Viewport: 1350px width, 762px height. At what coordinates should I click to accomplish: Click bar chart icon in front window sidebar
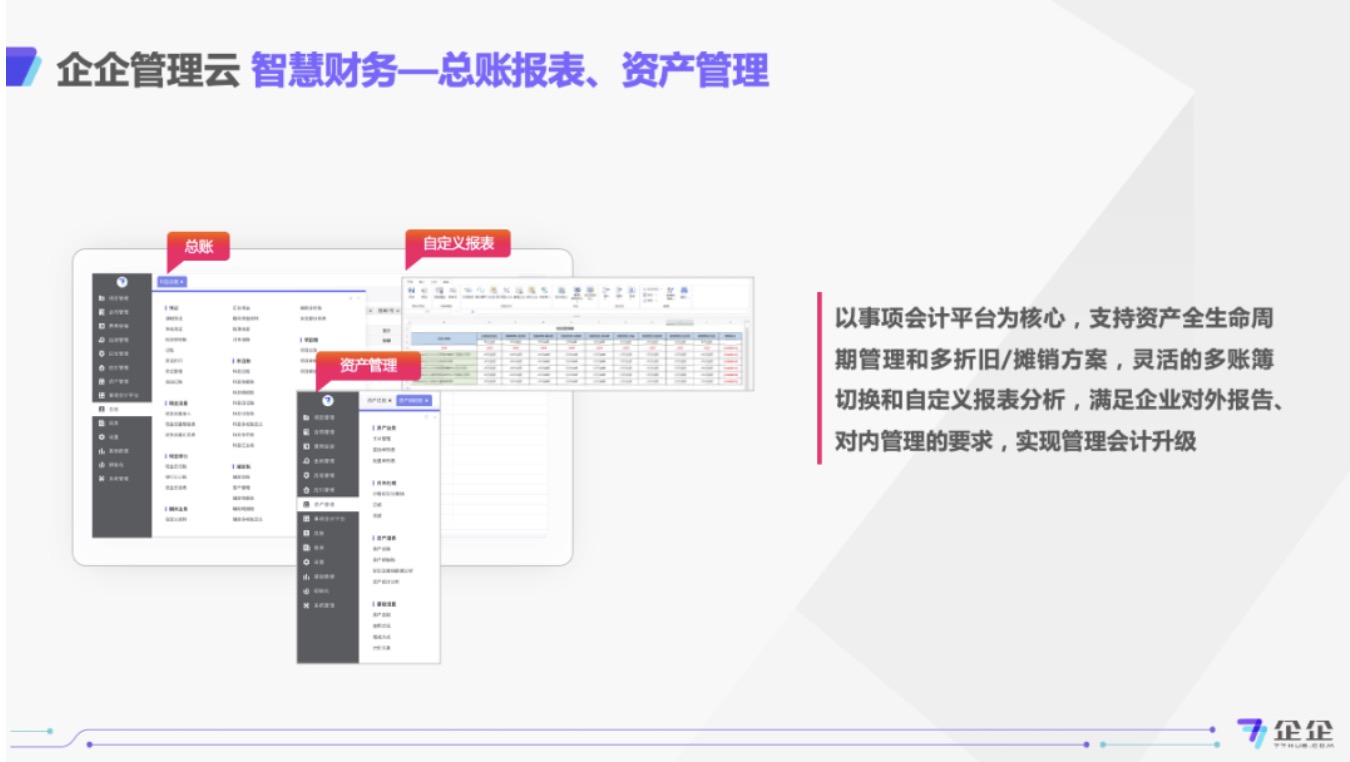click(x=306, y=577)
